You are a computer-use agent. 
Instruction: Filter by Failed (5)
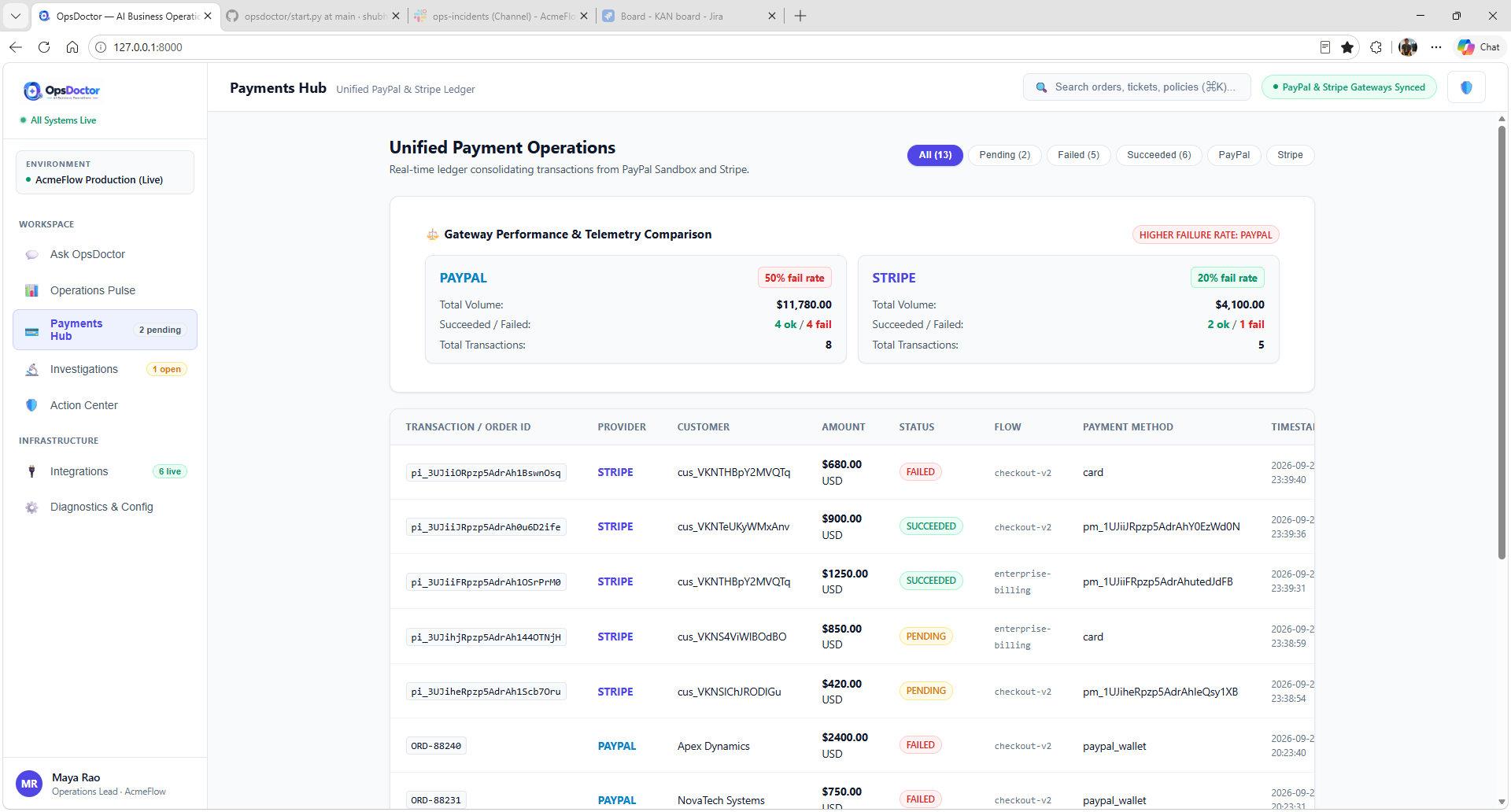pos(1078,155)
